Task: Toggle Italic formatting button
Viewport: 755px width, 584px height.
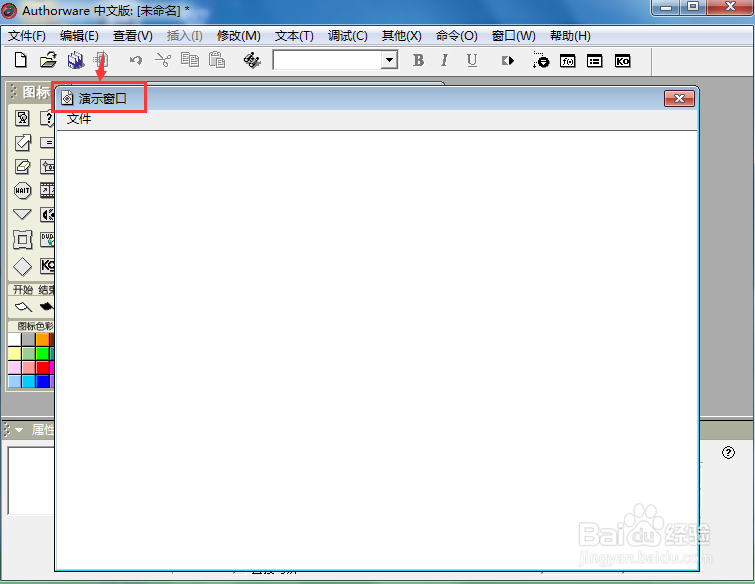Action: pyautogui.click(x=444, y=60)
